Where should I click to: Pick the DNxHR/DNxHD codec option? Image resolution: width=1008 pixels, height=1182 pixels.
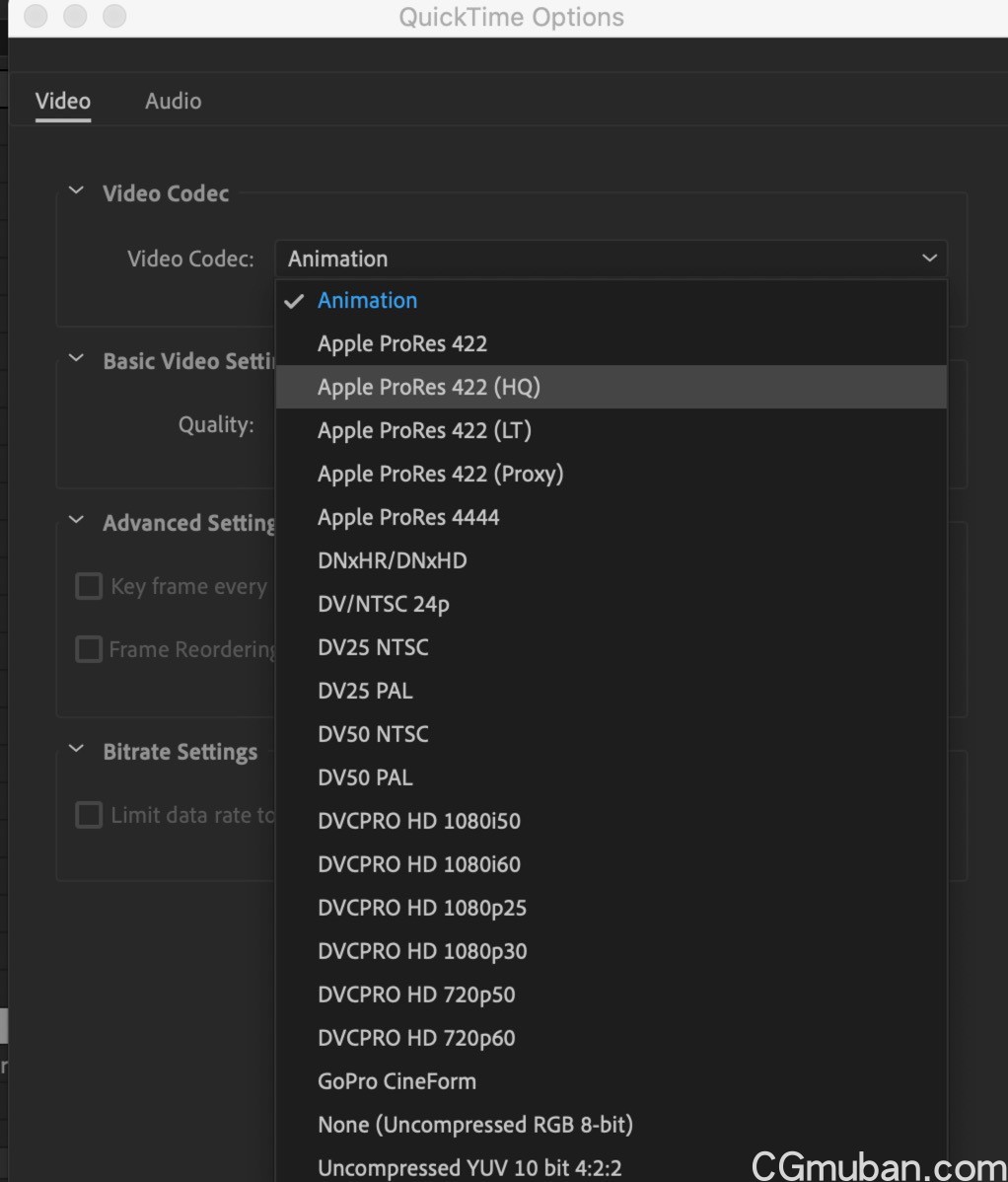(x=393, y=560)
